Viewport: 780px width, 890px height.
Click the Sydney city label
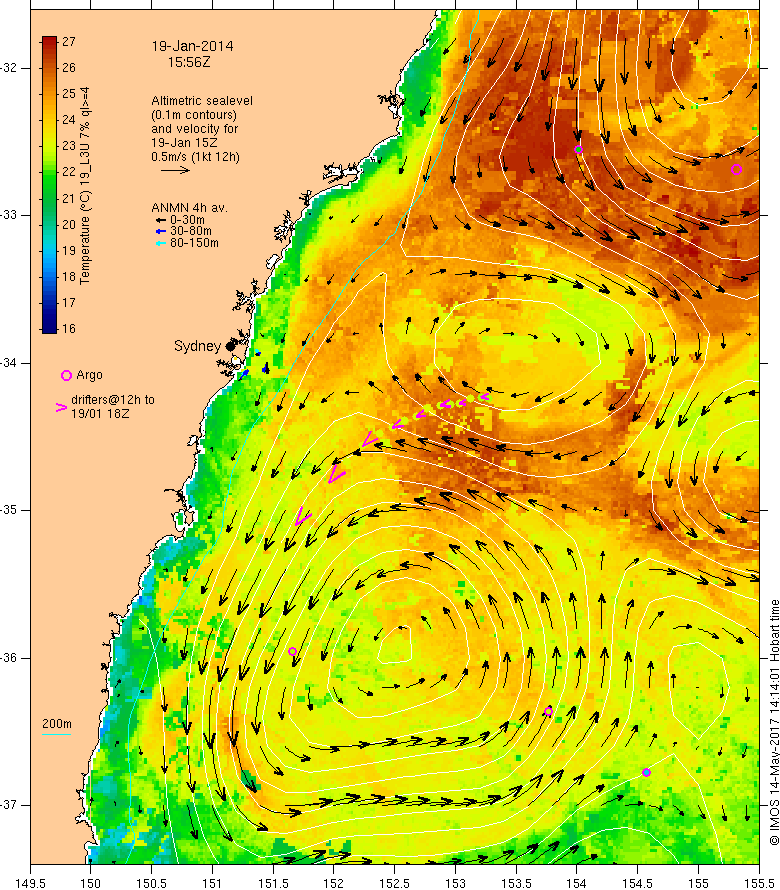197,346
